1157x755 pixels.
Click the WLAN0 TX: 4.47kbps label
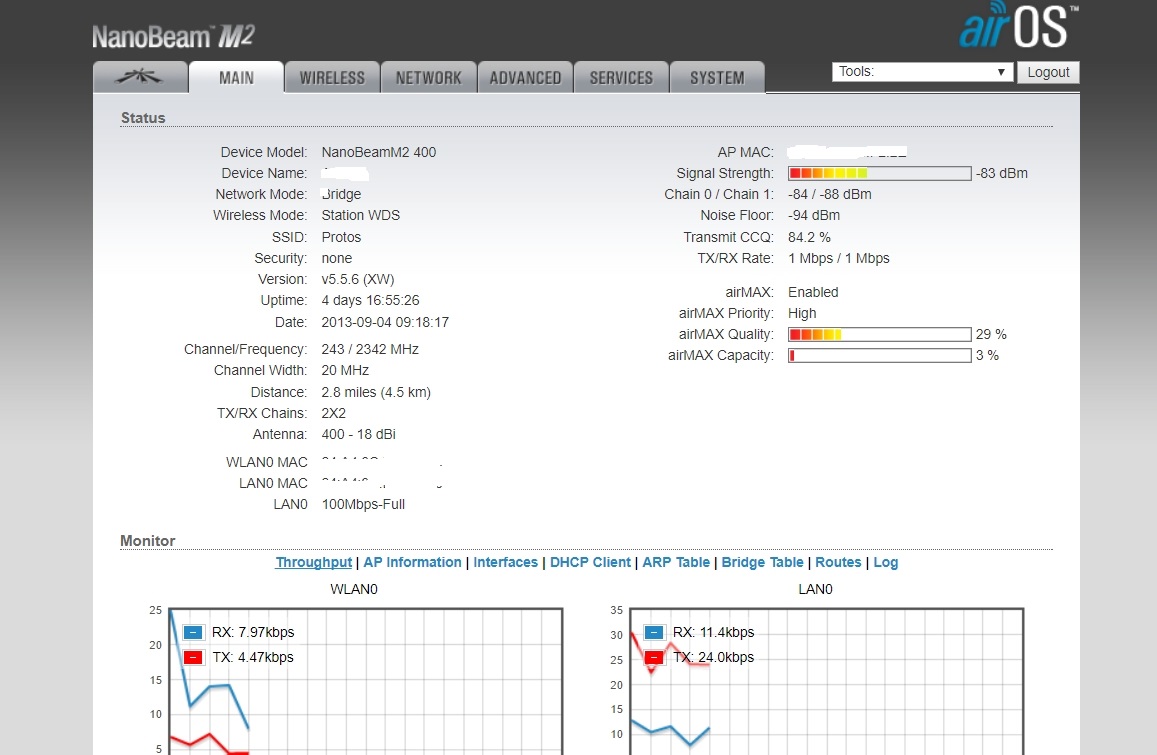coord(252,657)
